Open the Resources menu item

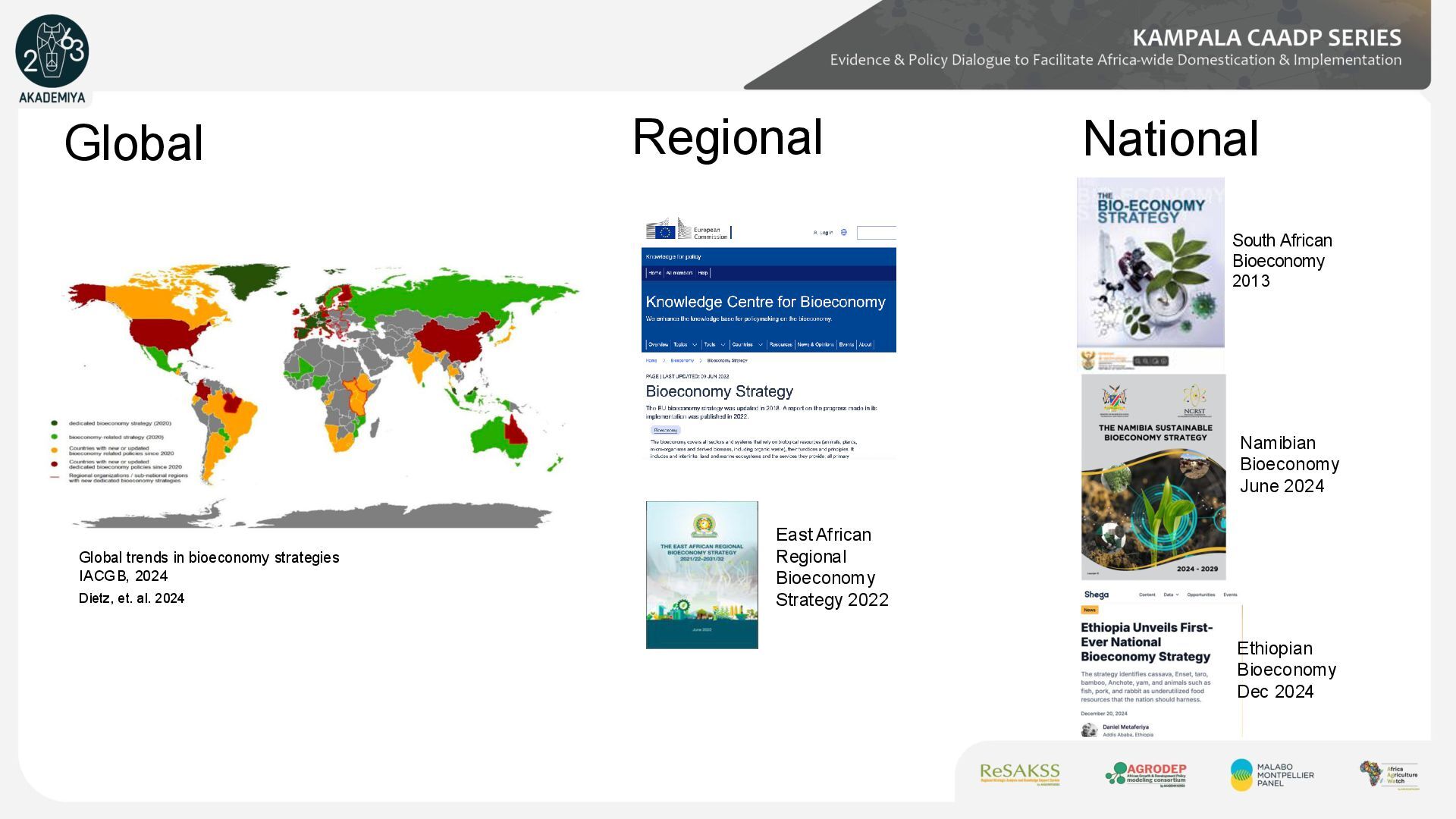click(x=780, y=344)
